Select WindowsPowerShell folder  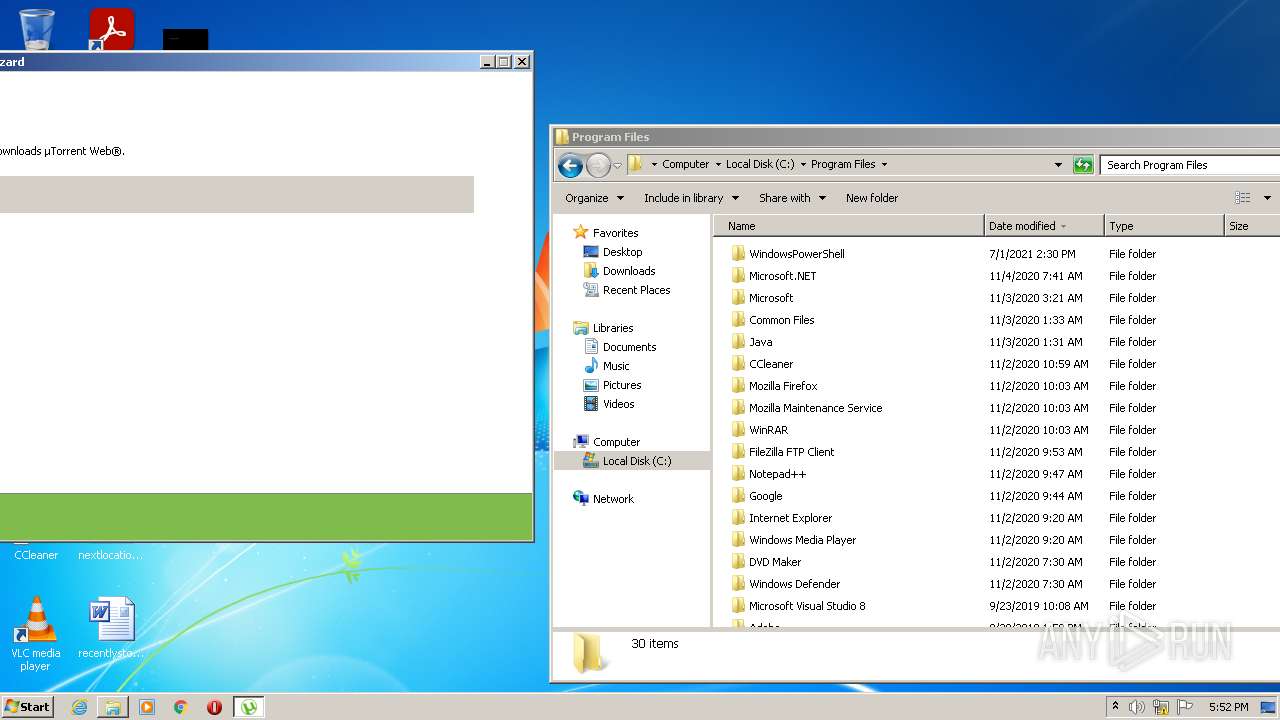[796, 254]
